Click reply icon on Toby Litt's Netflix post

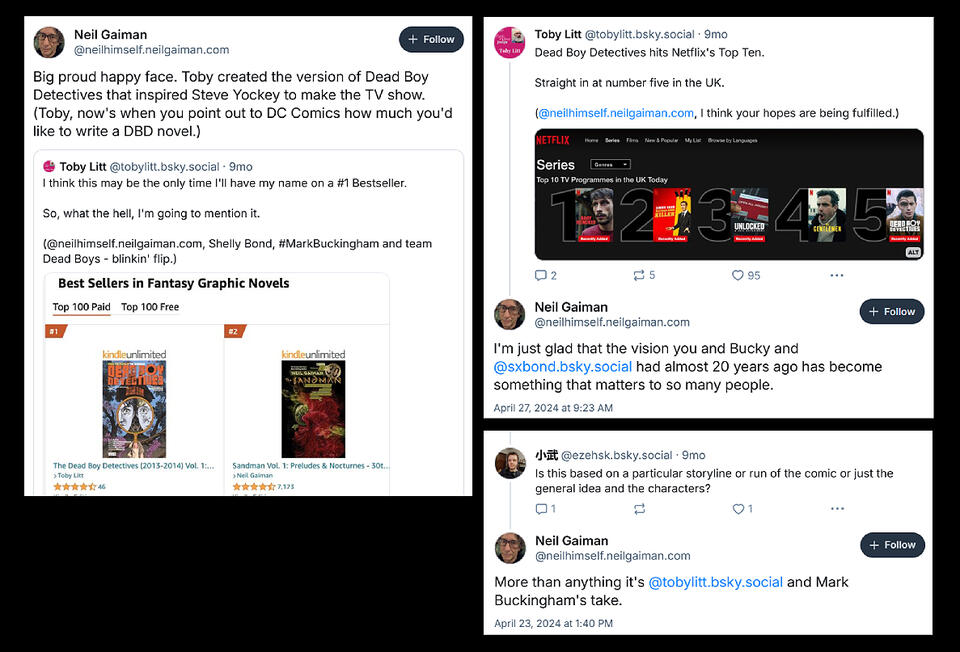pos(541,275)
